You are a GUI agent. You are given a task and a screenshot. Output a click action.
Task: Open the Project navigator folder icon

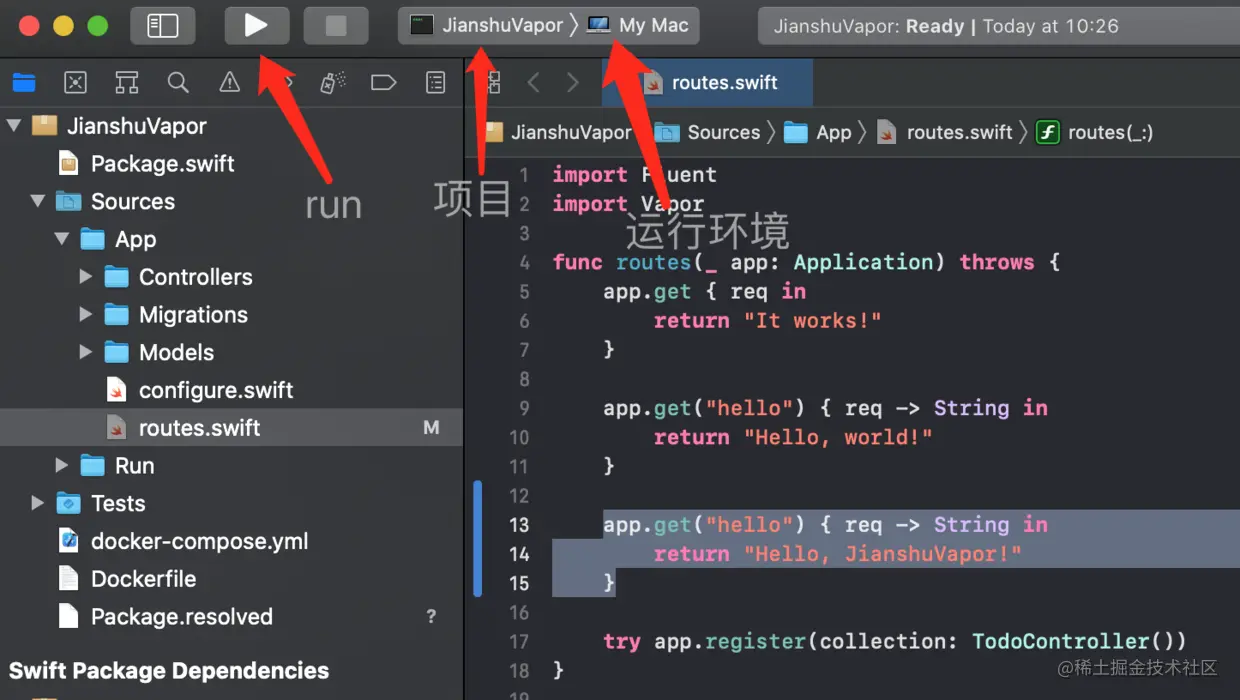(x=23, y=83)
